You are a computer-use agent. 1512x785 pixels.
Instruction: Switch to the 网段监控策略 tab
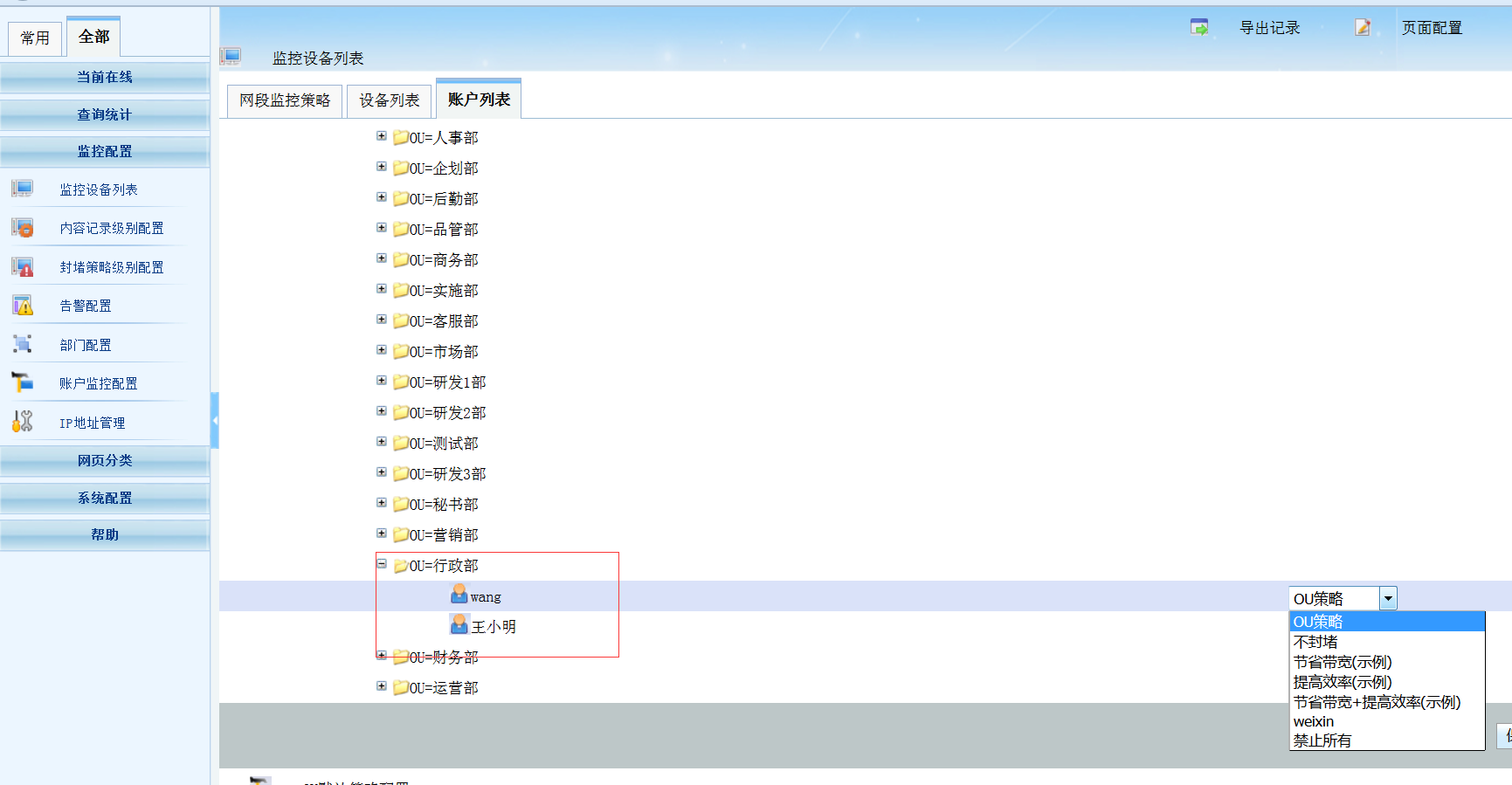[x=285, y=100]
